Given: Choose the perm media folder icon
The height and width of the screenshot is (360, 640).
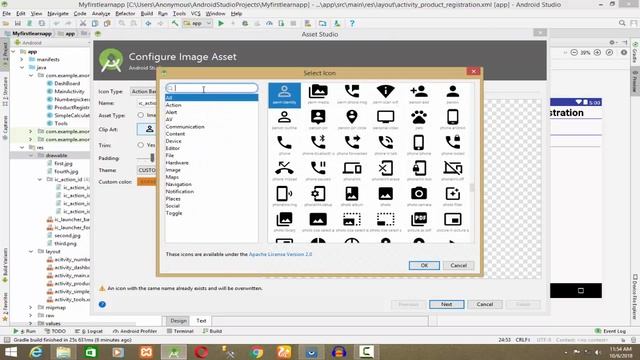Looking at the screenshot, I should click(x=318, y=92).
